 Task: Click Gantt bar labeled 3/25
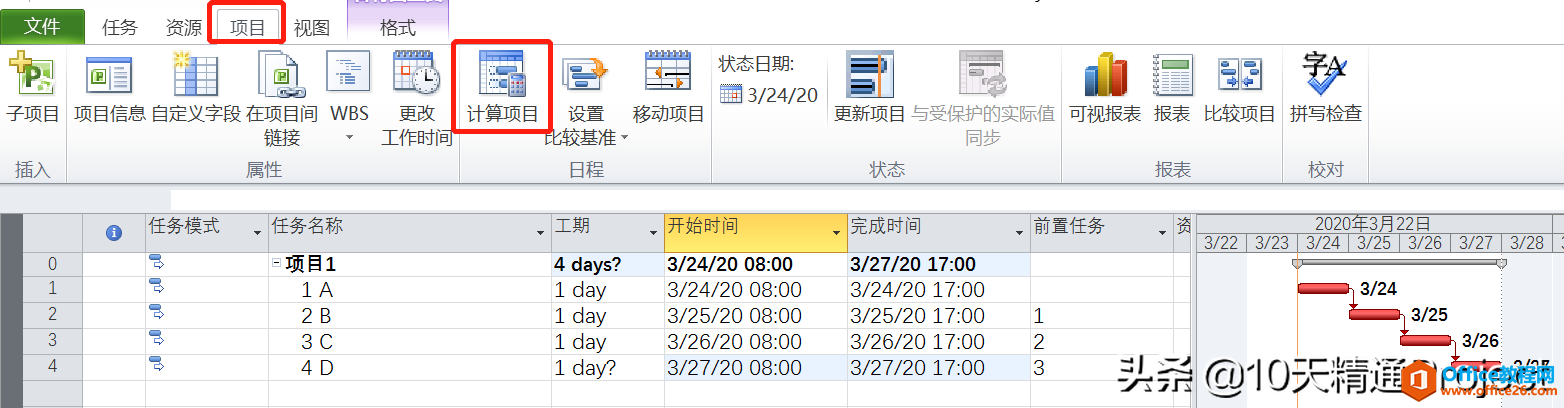click(1374, 315)
